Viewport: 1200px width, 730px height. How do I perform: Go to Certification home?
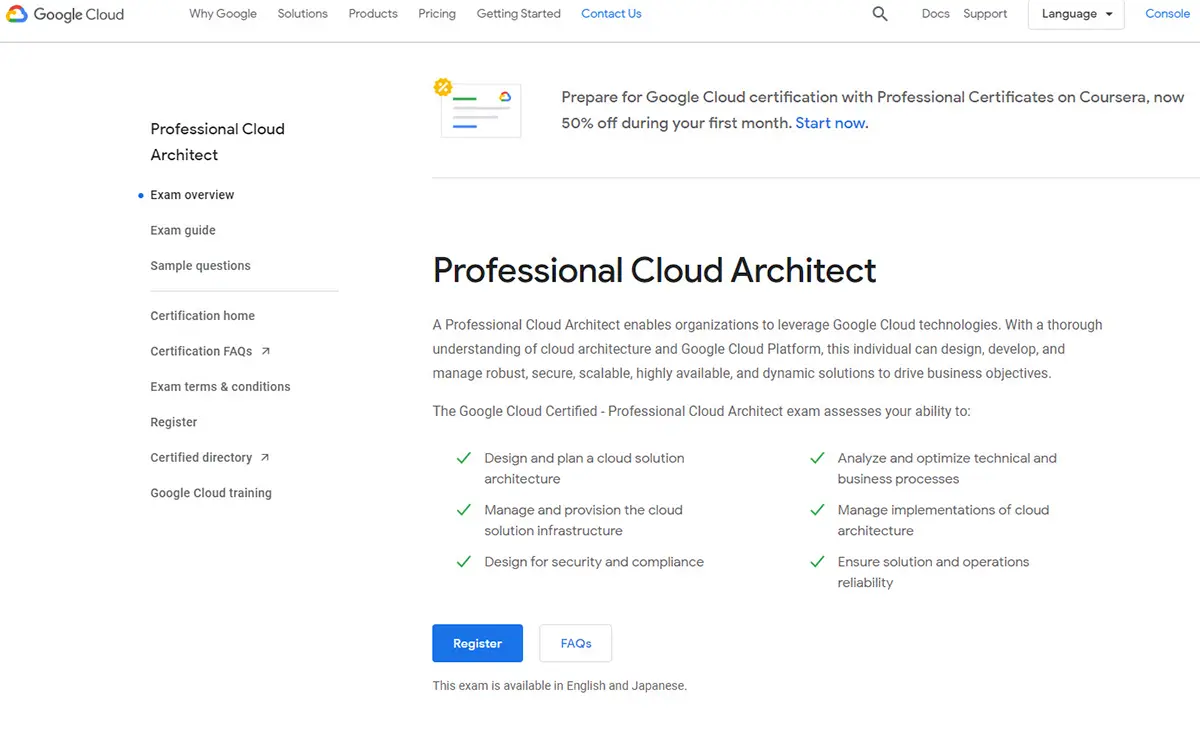(202, 316)
